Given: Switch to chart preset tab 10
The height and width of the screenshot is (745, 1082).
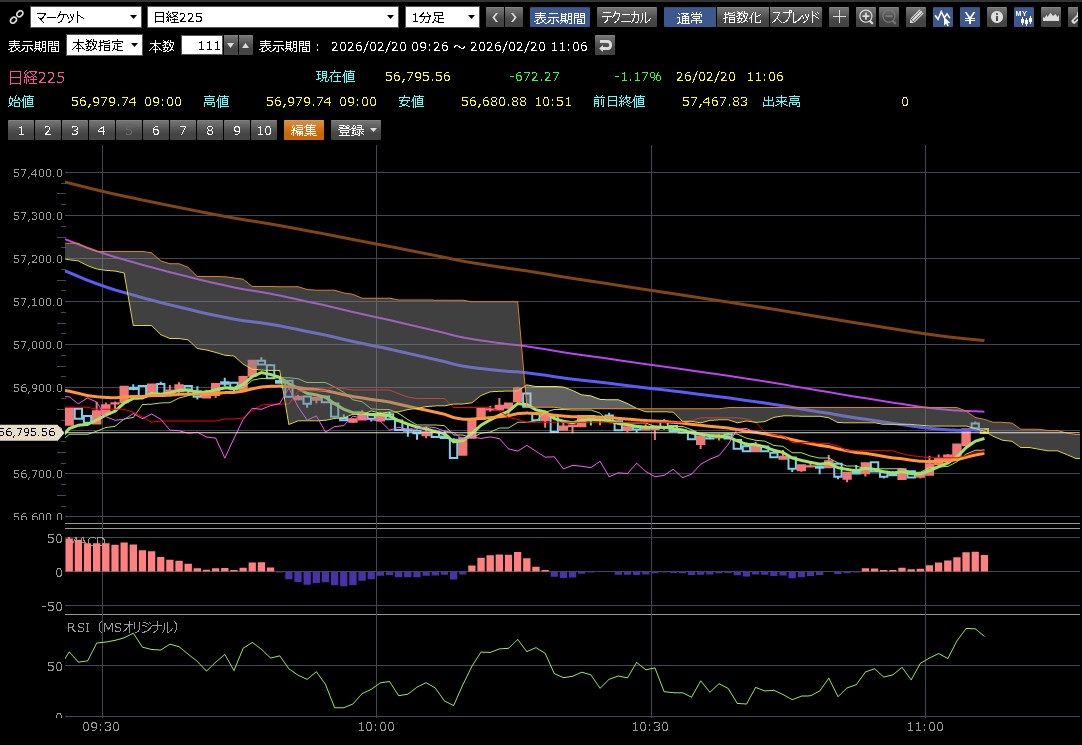Looking at the screenshot, I should tap(263, 130).
